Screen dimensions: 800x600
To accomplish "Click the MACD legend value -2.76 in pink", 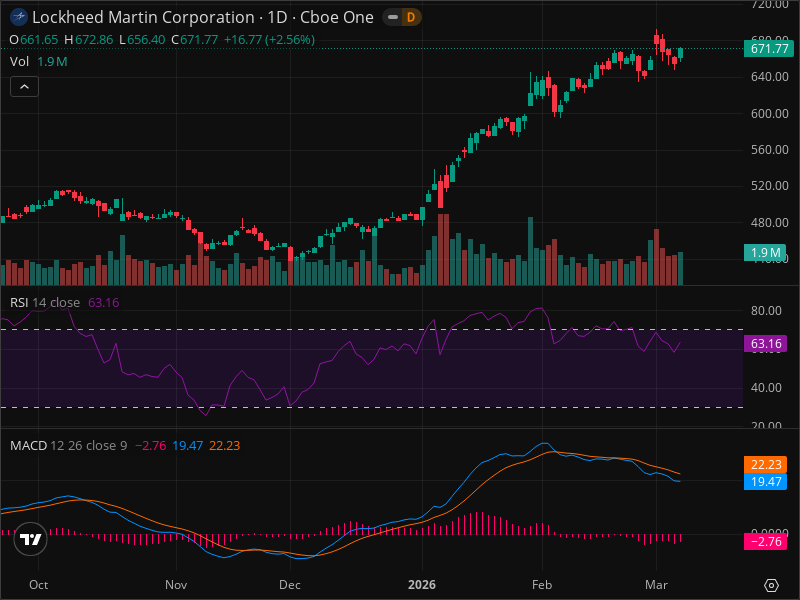I will point(151,445).
